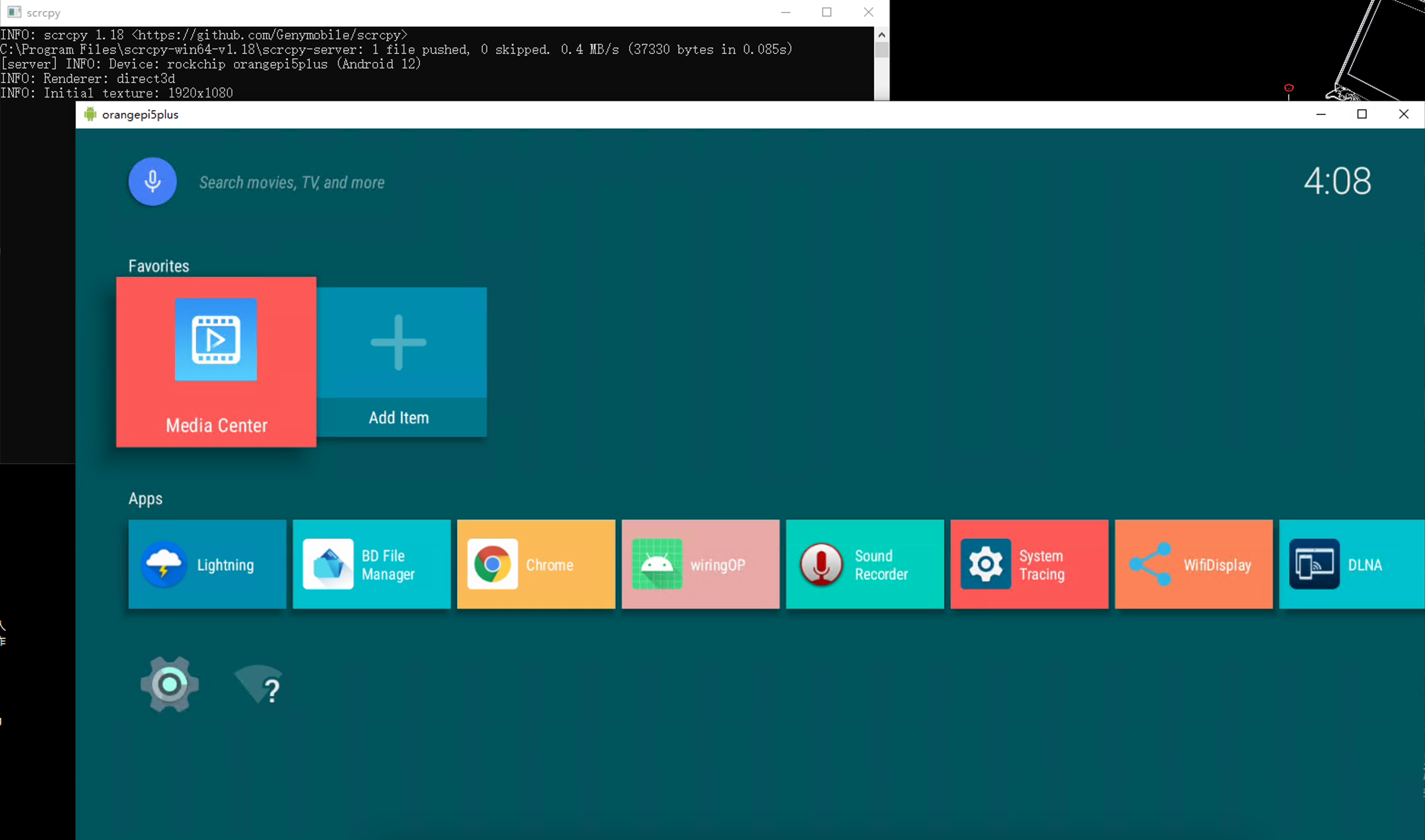Click the 4:08 clock display
This screenshot has height=840, width=1425.
click(1337, 181)
